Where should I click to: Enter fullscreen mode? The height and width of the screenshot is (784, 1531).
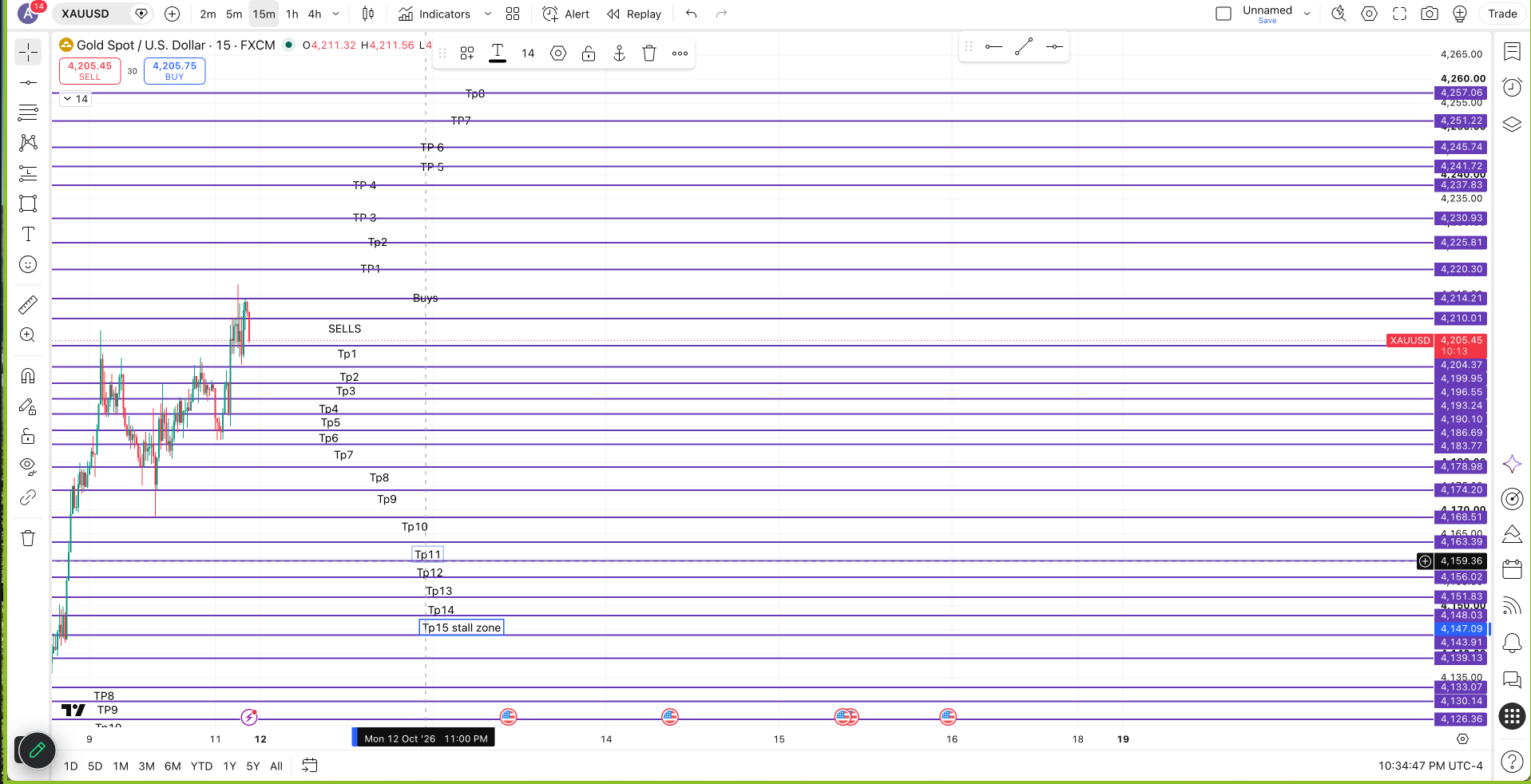click(1400, 14)
